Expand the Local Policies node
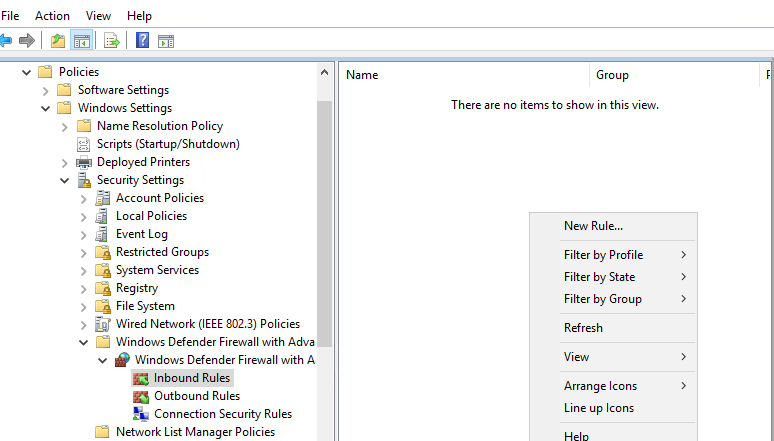 [x=83, y=217]
